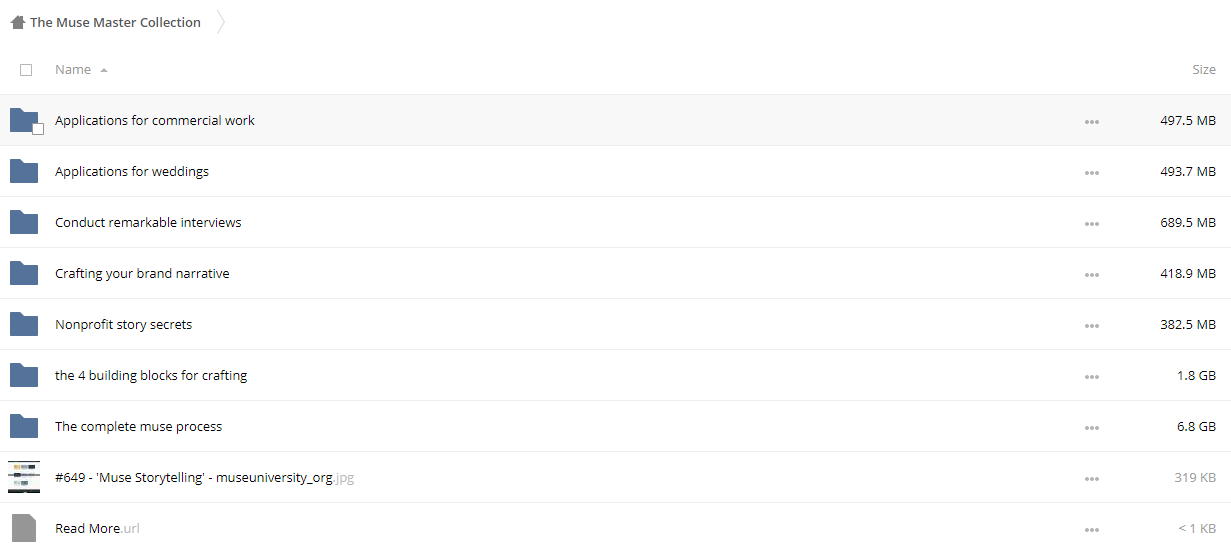Open the Applications for commercial work folder icon

click(x=23, y=120)
